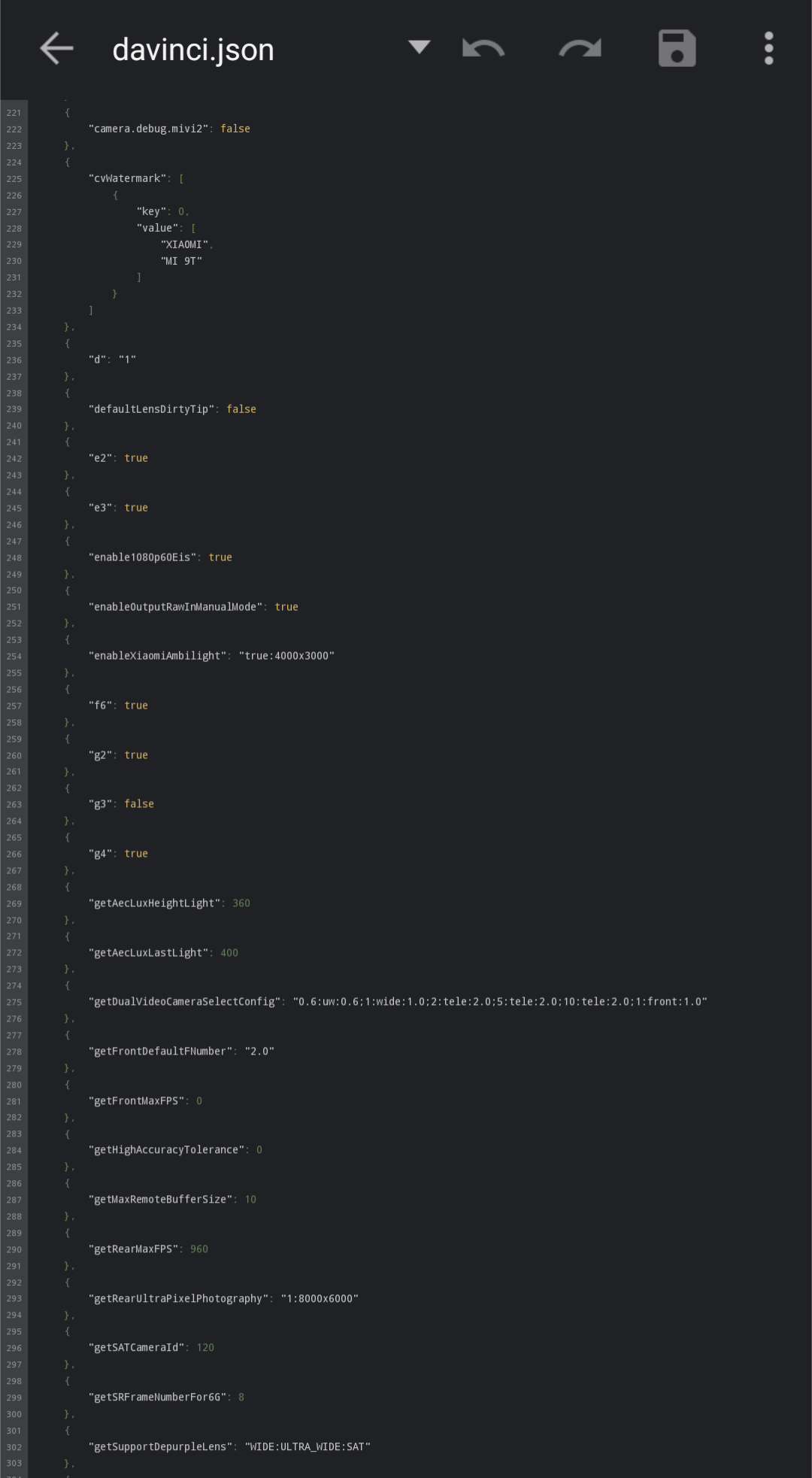Click the getRearMaxFPS value 960
The width and height of the screenshot is (812, 1478).
pyautogui.click(x=199, y=1249)
